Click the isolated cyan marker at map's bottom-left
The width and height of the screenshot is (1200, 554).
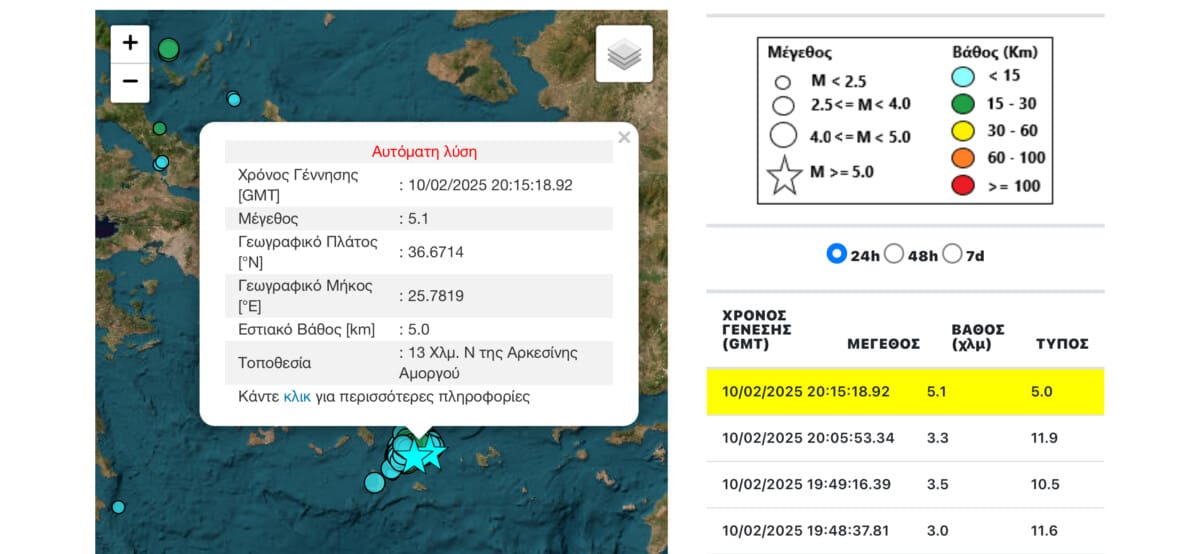coord(118,507)
